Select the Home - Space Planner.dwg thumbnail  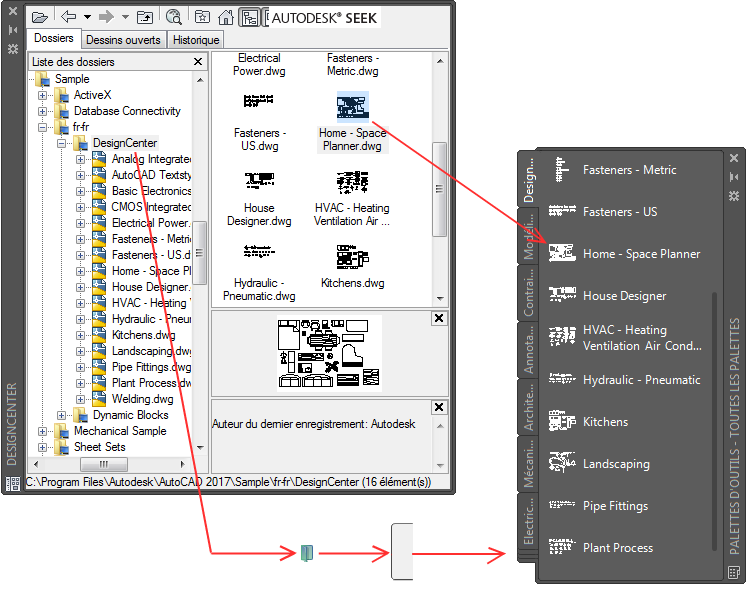coord(353,106)
